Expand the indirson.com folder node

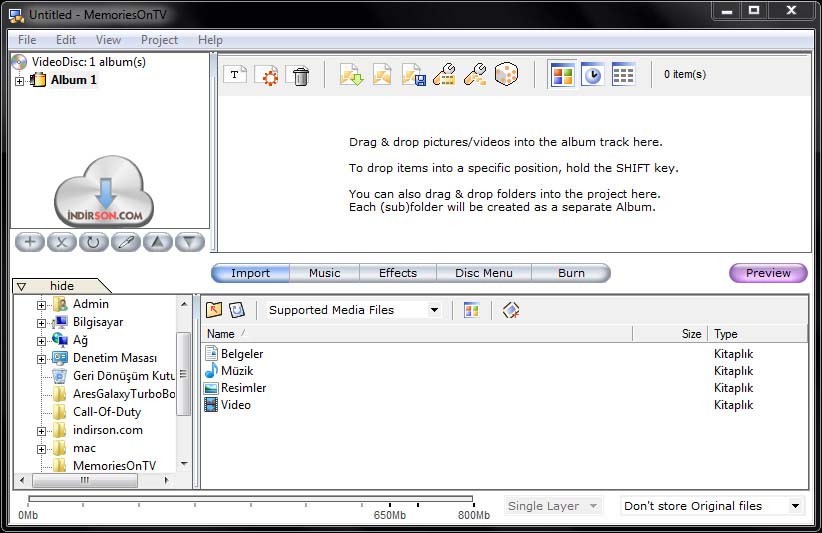coord(41,431)
